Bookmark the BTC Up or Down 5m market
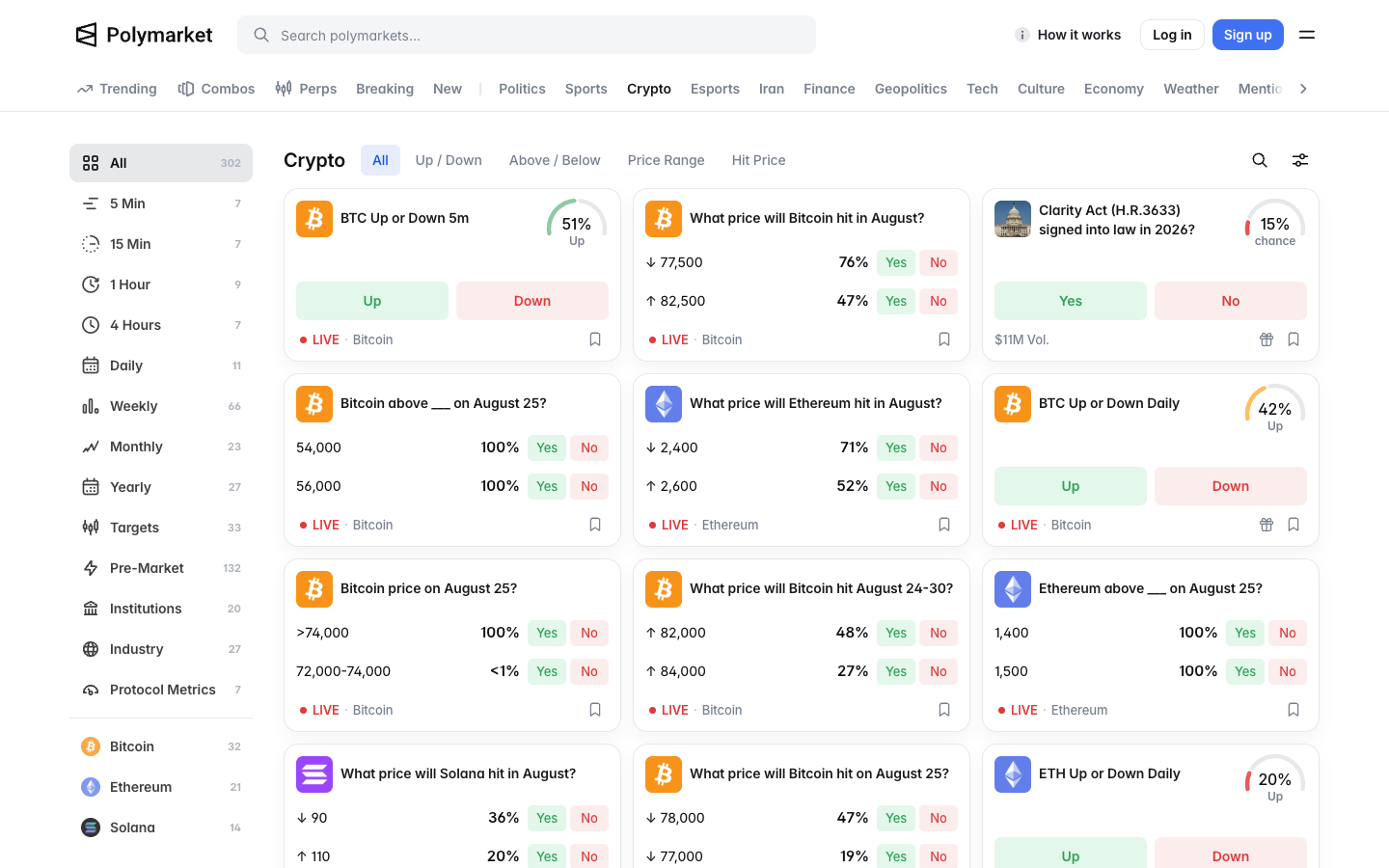The width and height of the screenshot is (1389, 868). click(595, 339)
